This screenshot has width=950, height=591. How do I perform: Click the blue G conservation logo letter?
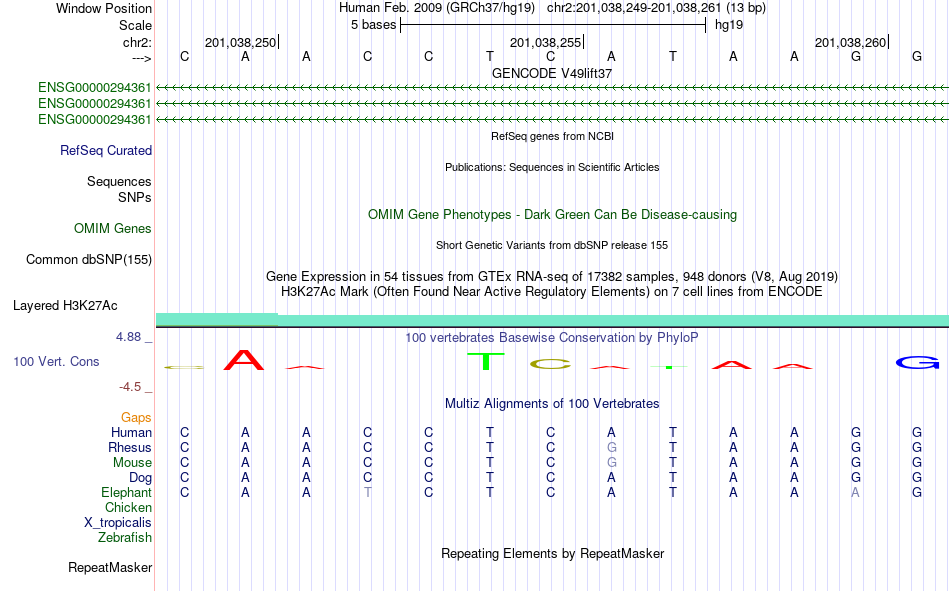point(917,362)
